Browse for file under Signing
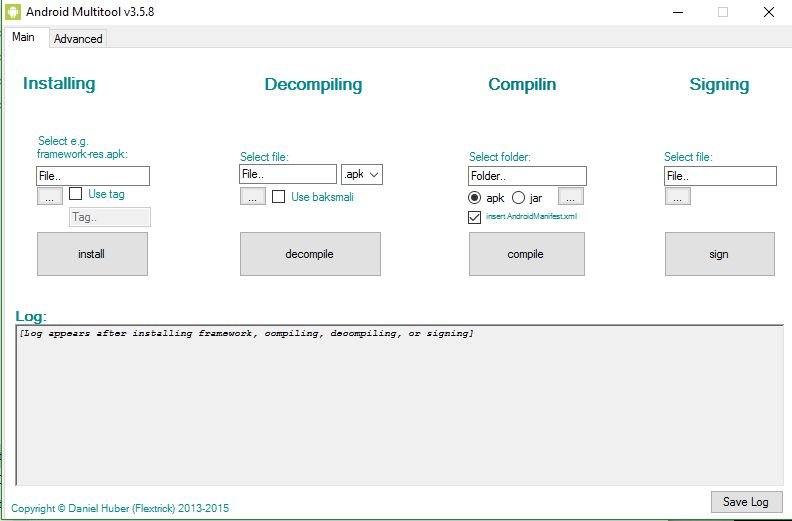Image resolution: width=792 pixels, height=521 pixels. pos(677,196)
